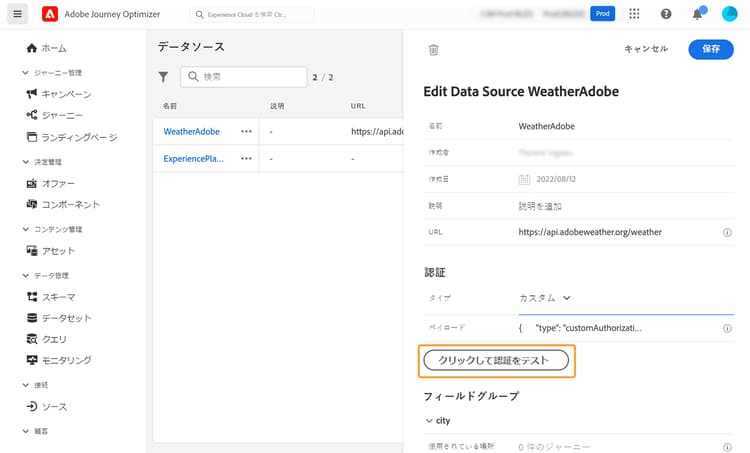Click the 作成日 calendar icon
The image size is (750, 453).
coord(524,179)
